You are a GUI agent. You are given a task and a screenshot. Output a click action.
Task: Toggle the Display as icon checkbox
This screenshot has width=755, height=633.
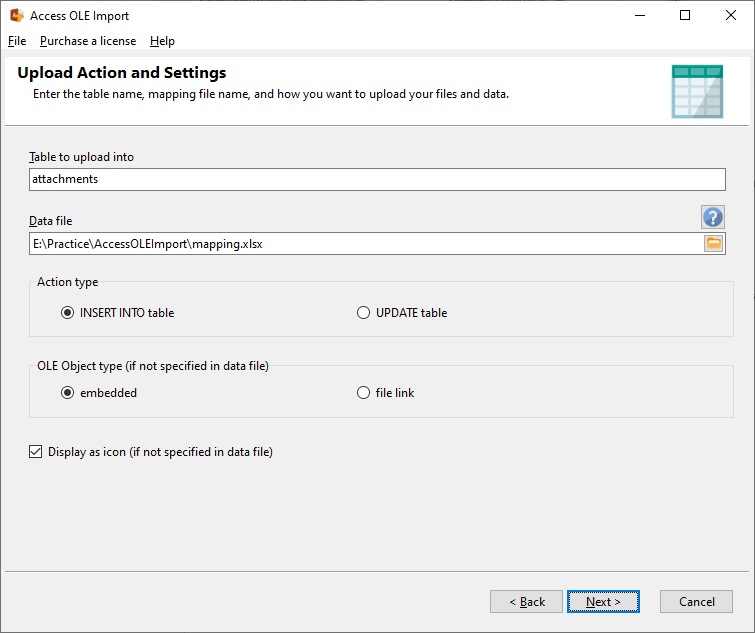[36, 452]
